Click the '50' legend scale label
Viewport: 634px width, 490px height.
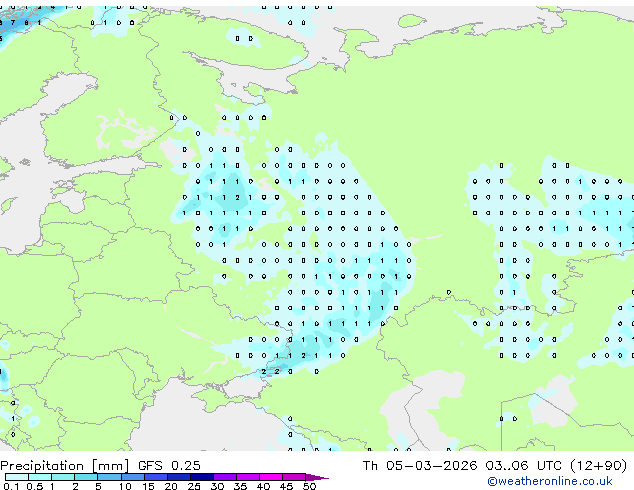click(309, 486)
